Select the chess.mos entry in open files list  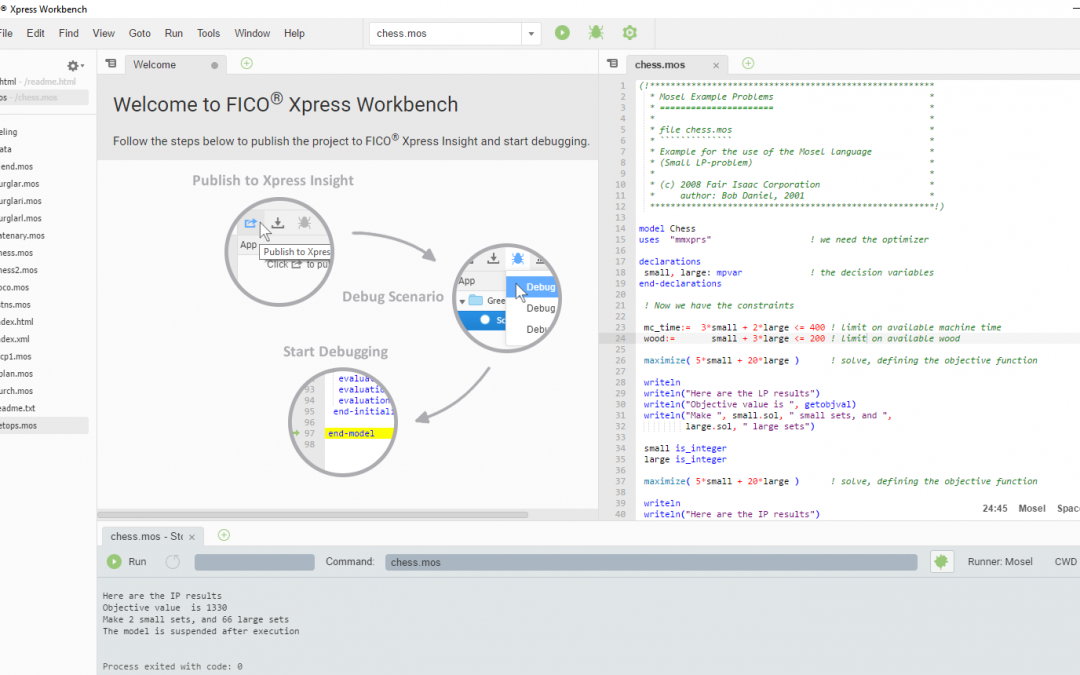click(44, 97)
